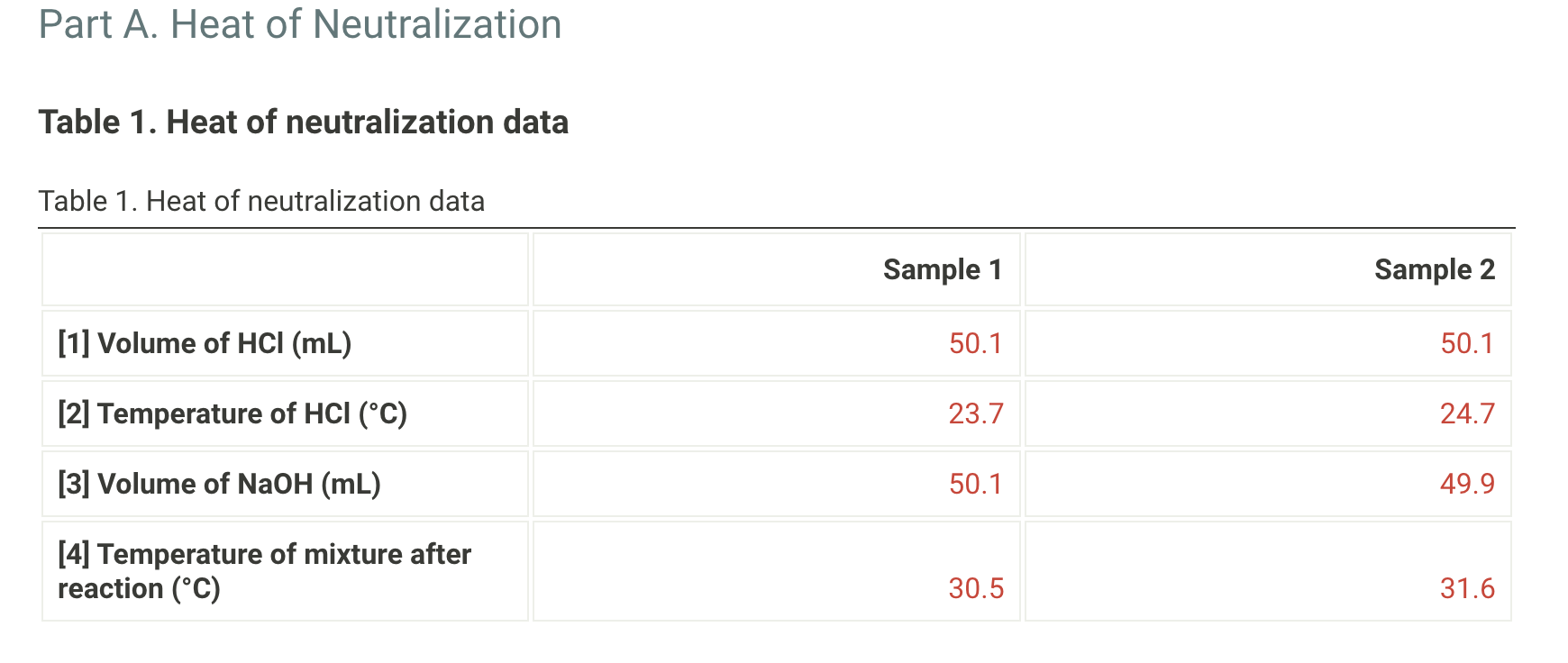Select Sample 2 mixture temperature 31.6
Viewport: 1568px width, 663px height.
[x=1466, y=588]
